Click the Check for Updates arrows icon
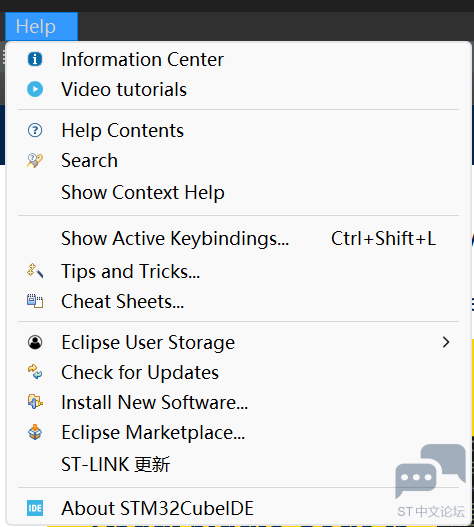Image resolution: width=474 pixels, height=527 pixels. [35, 372]
